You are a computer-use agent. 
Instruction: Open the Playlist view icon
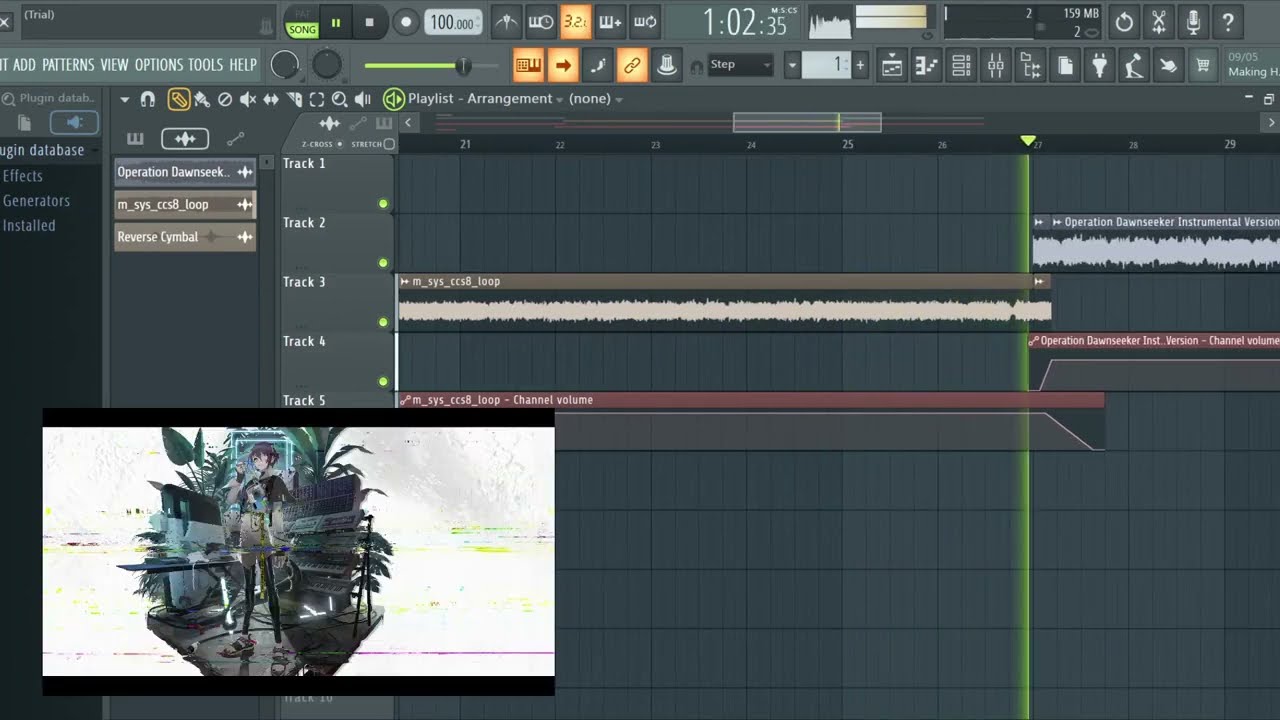(892, 66)
